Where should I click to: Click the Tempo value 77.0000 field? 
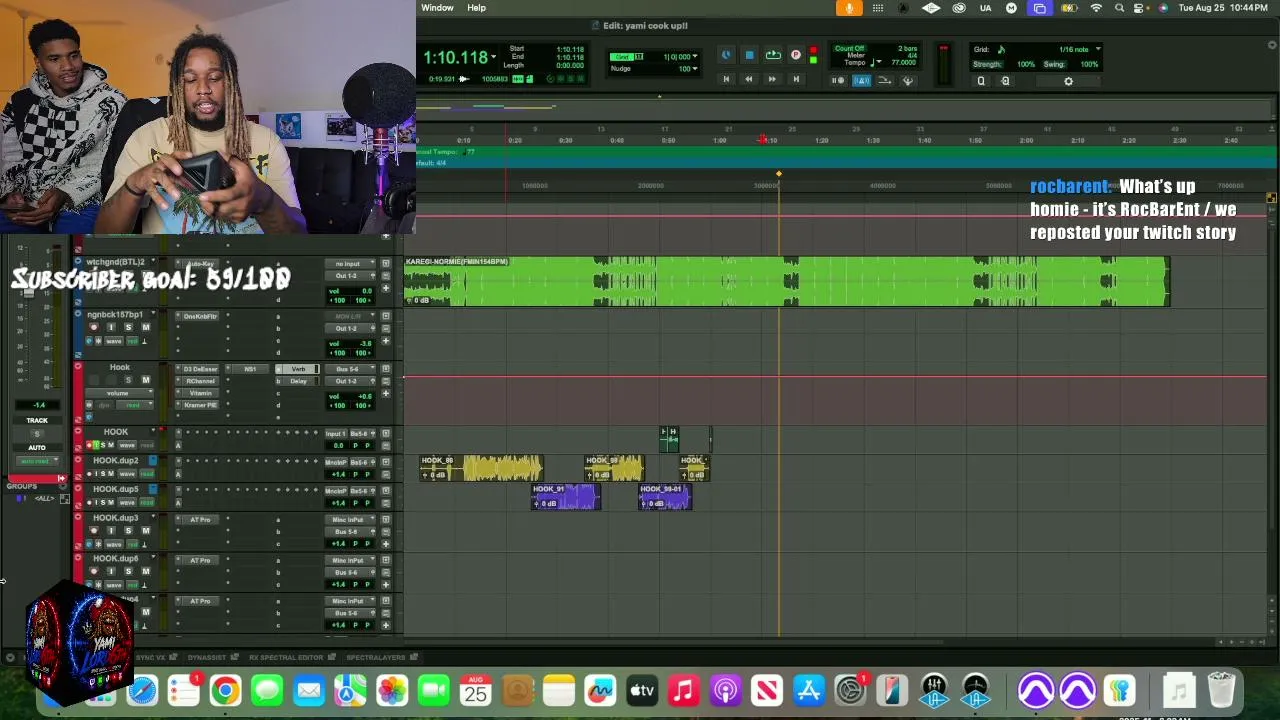903,63
